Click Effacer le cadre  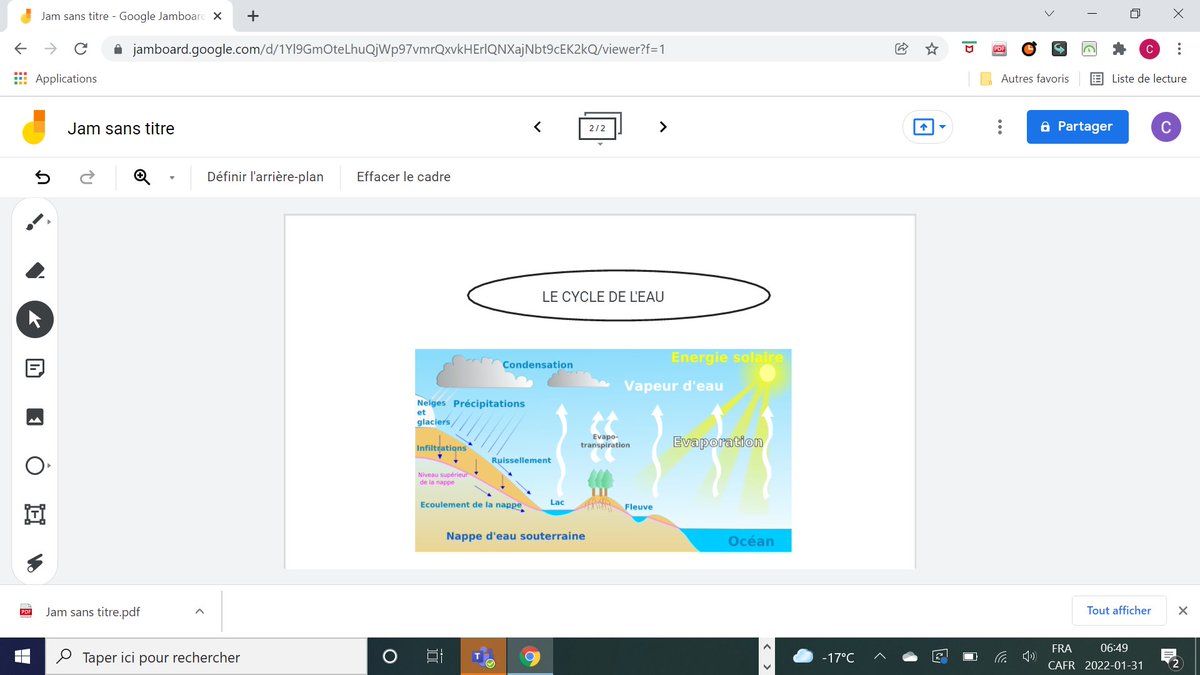(404, 177)
